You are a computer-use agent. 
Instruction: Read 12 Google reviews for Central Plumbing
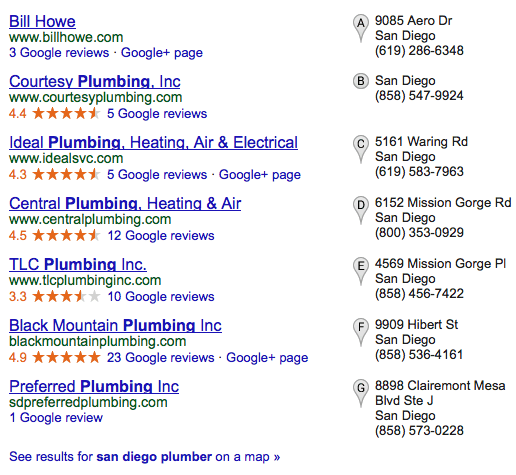161,236
